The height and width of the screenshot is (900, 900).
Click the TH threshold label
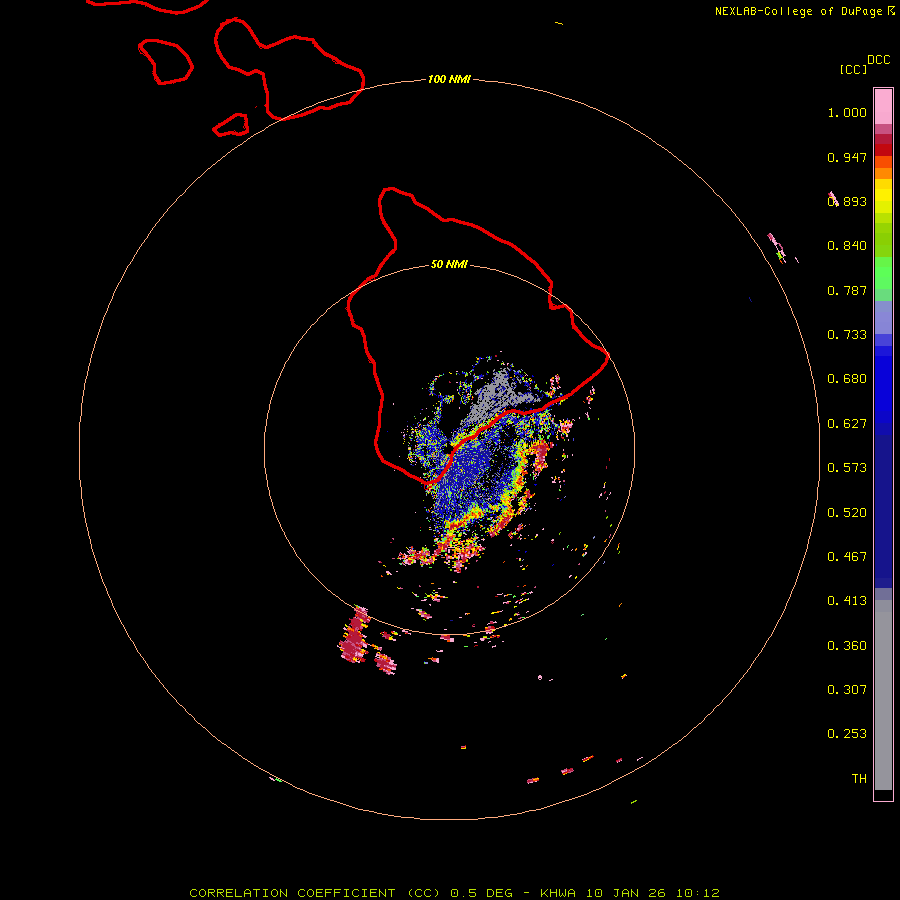click(859, 779)
